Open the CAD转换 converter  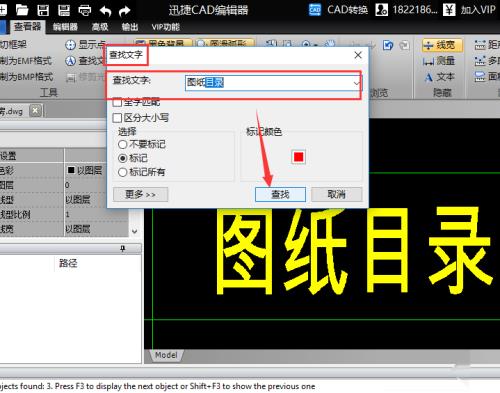(x=338, y=10)
